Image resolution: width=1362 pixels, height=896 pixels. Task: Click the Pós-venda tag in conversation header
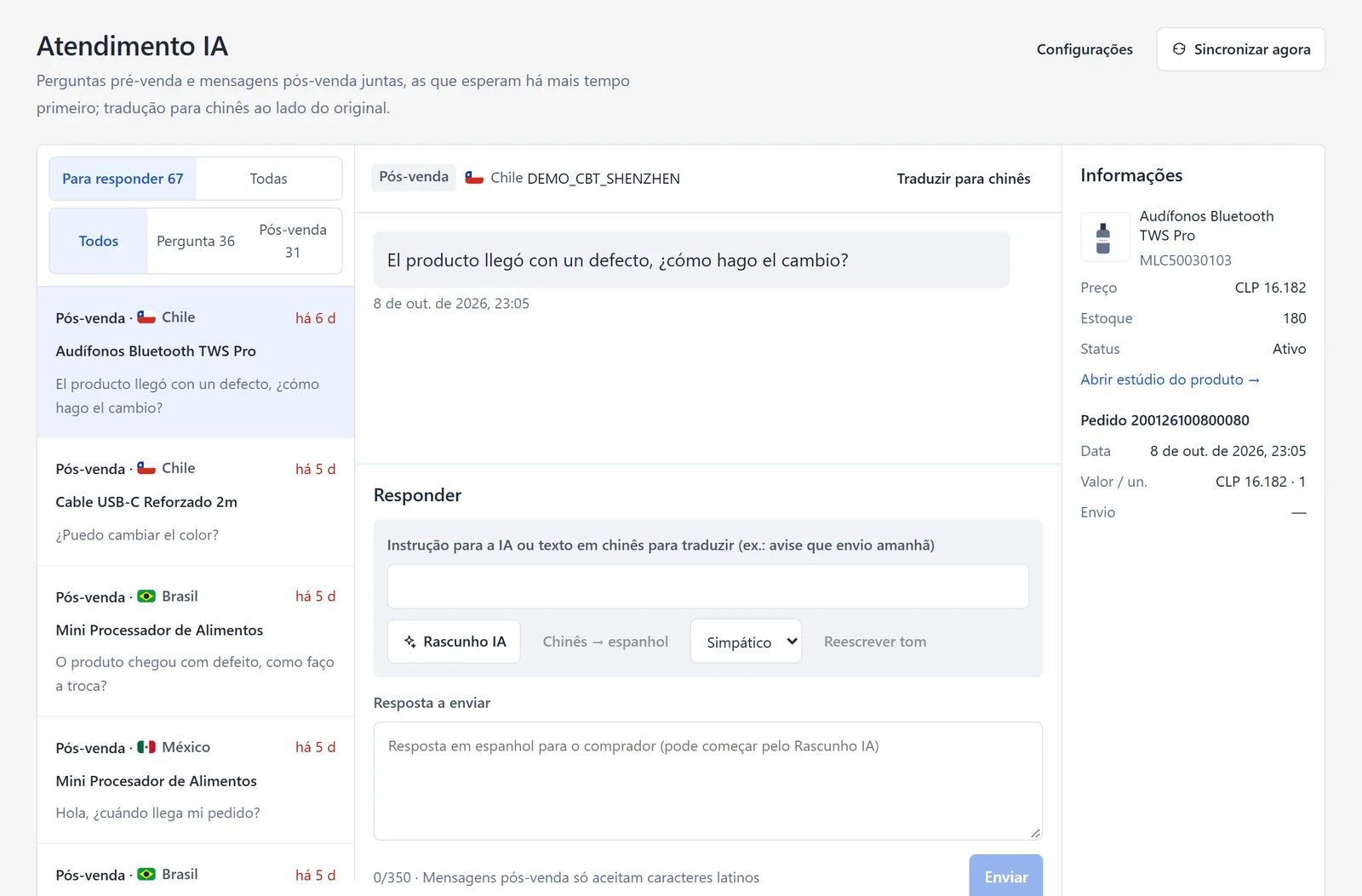pyautogui.click(x=414, y=177)
